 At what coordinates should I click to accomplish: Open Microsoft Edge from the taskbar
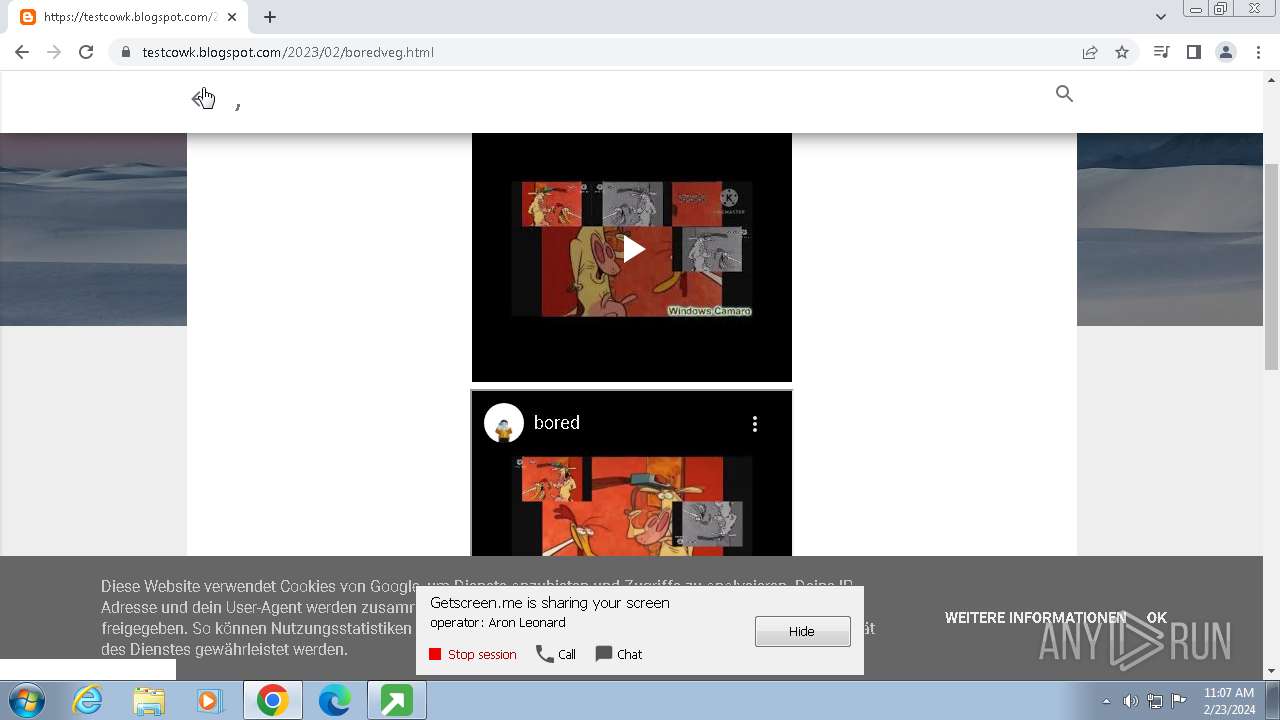[x=334, y=701]
